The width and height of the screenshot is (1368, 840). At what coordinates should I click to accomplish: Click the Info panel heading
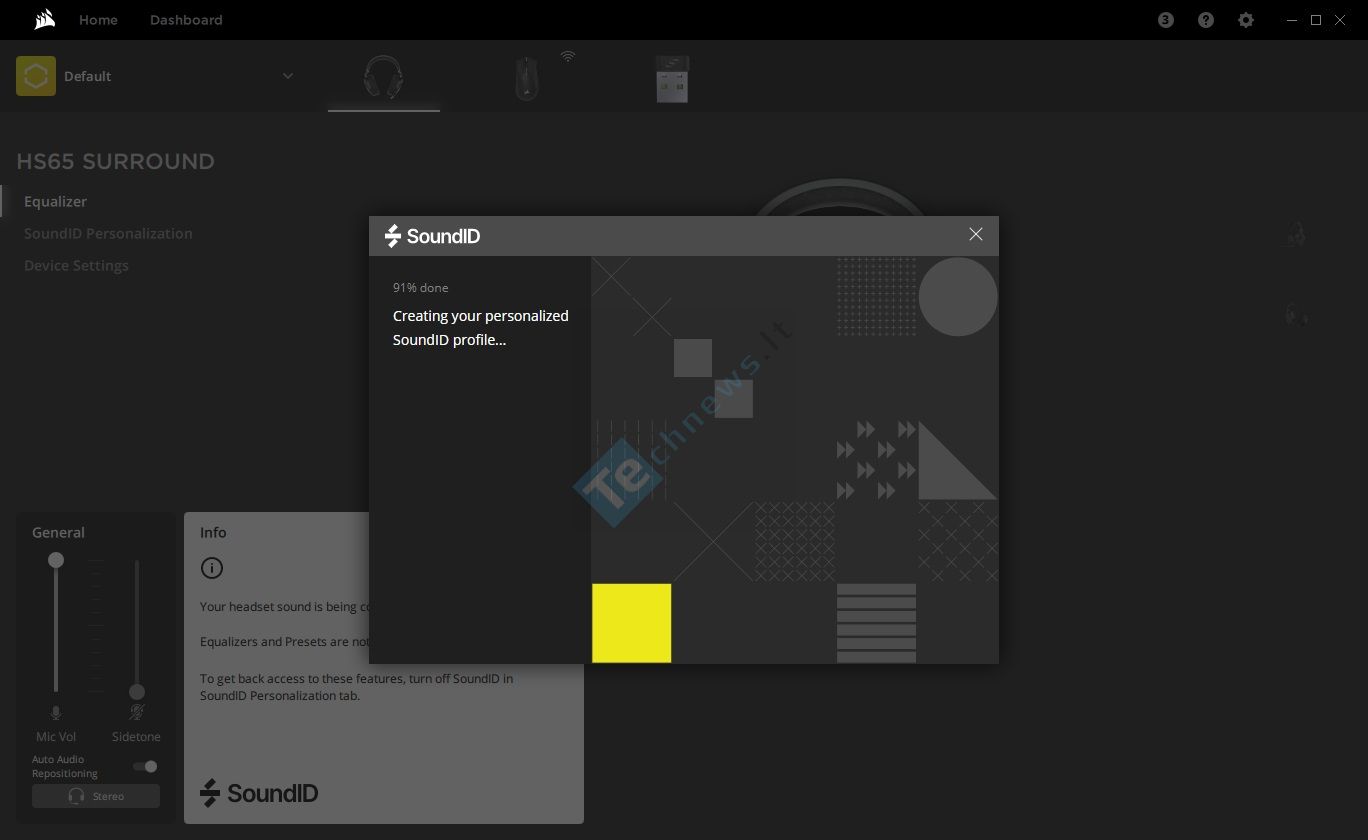[213, 533]
